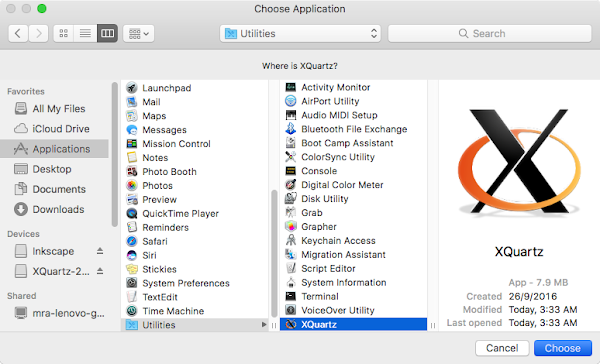Image resolution: width=600 pixels, height=364 pixels.
Task: Click the sidebar vertical scrollbar
Action: point(114,154)
